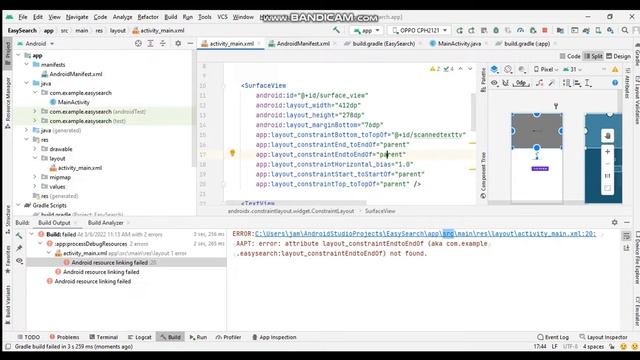Image resolution: width=640 pixels, height=360 pixels.
Task: Select MainActivity in project tree
Action: 73,102
